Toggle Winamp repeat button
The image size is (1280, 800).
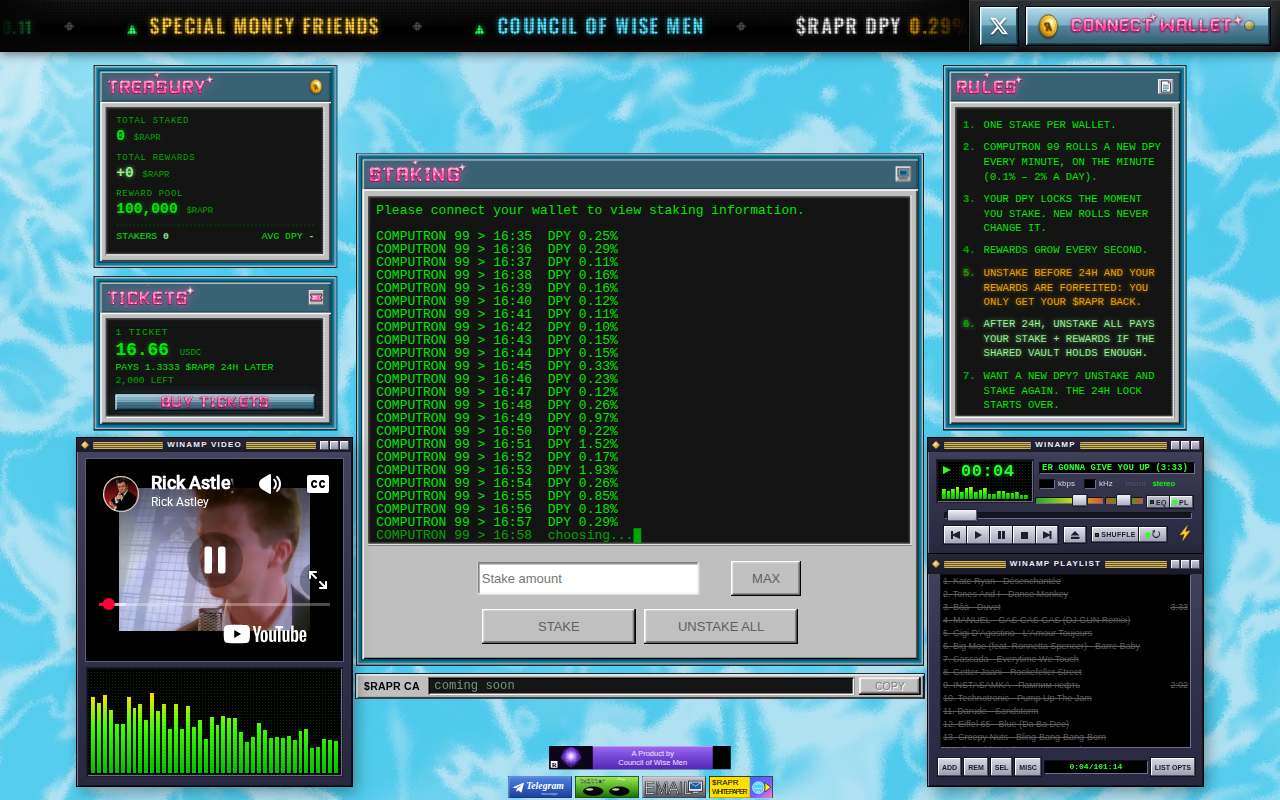(x=1153, y=535)
